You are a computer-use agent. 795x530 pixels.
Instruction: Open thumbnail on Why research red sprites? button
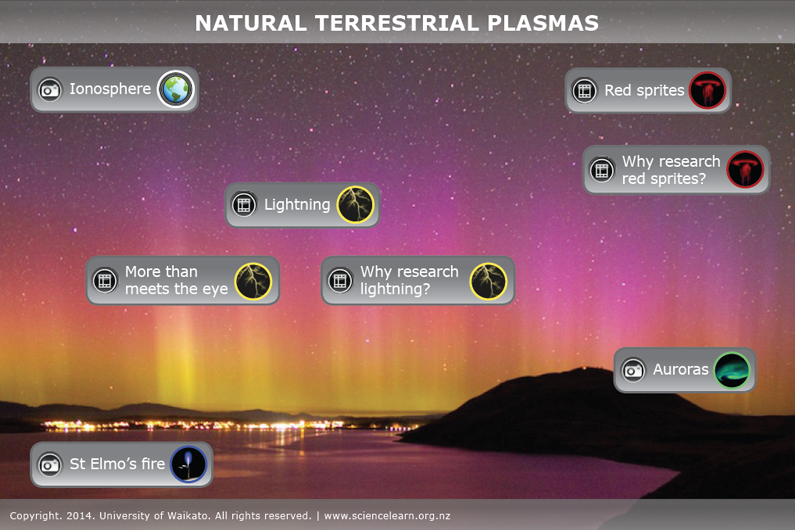click(x=745, y=169)
